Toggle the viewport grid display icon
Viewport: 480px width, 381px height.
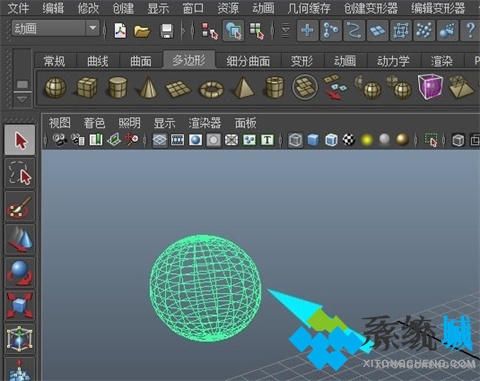160,140
